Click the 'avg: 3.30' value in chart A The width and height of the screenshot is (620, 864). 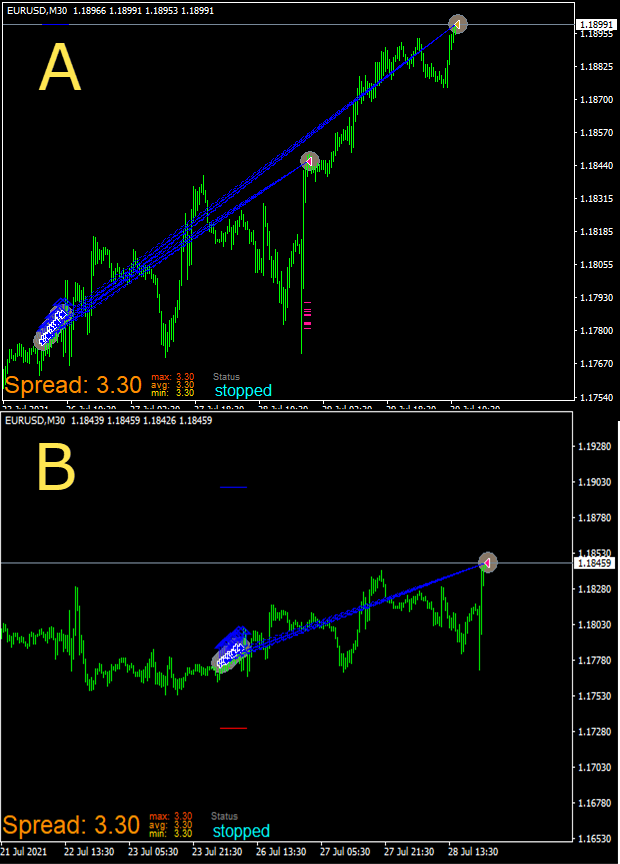click(x=172, y=385)
